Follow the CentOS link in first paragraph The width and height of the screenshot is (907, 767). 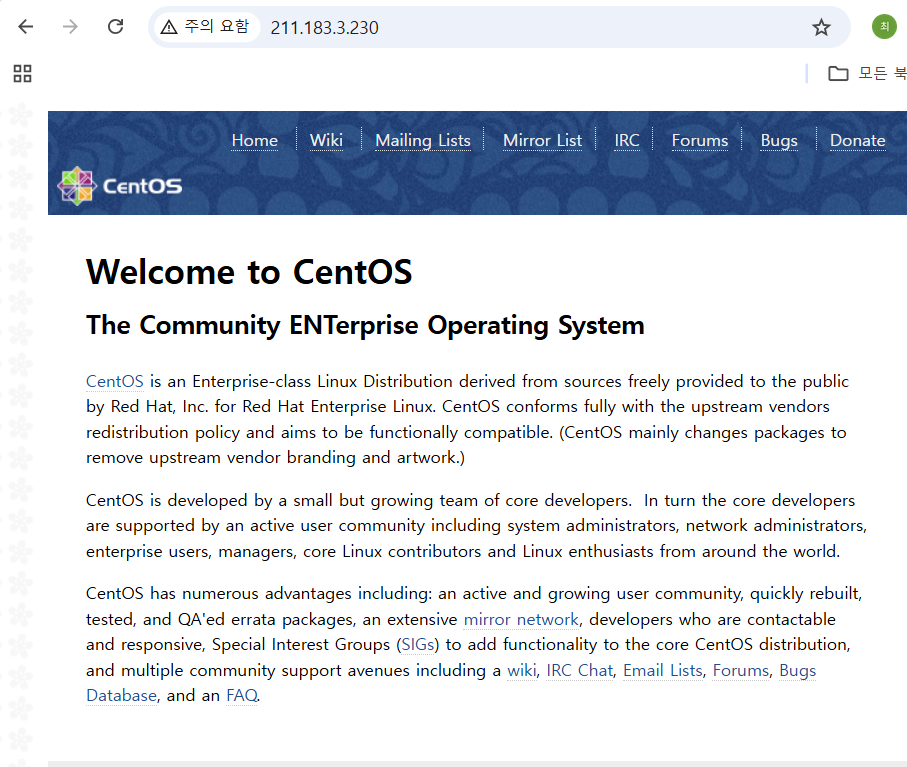pyautogui.click(x=115, y=381)
